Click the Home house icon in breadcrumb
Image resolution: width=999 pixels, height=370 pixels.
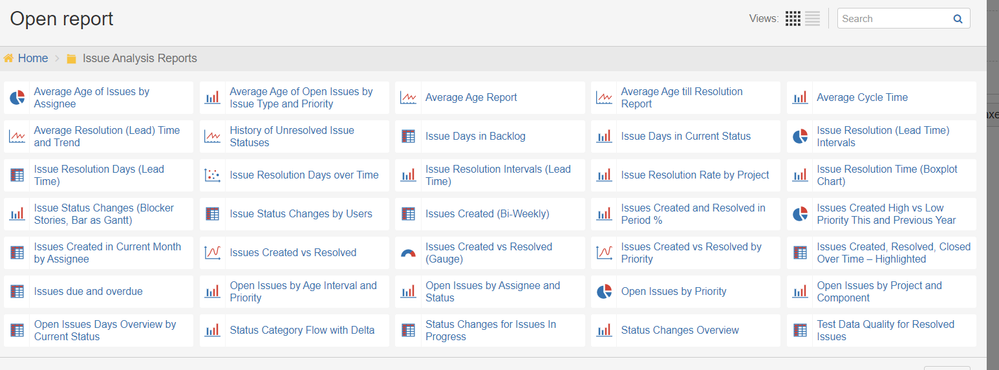tap(9, 58)
